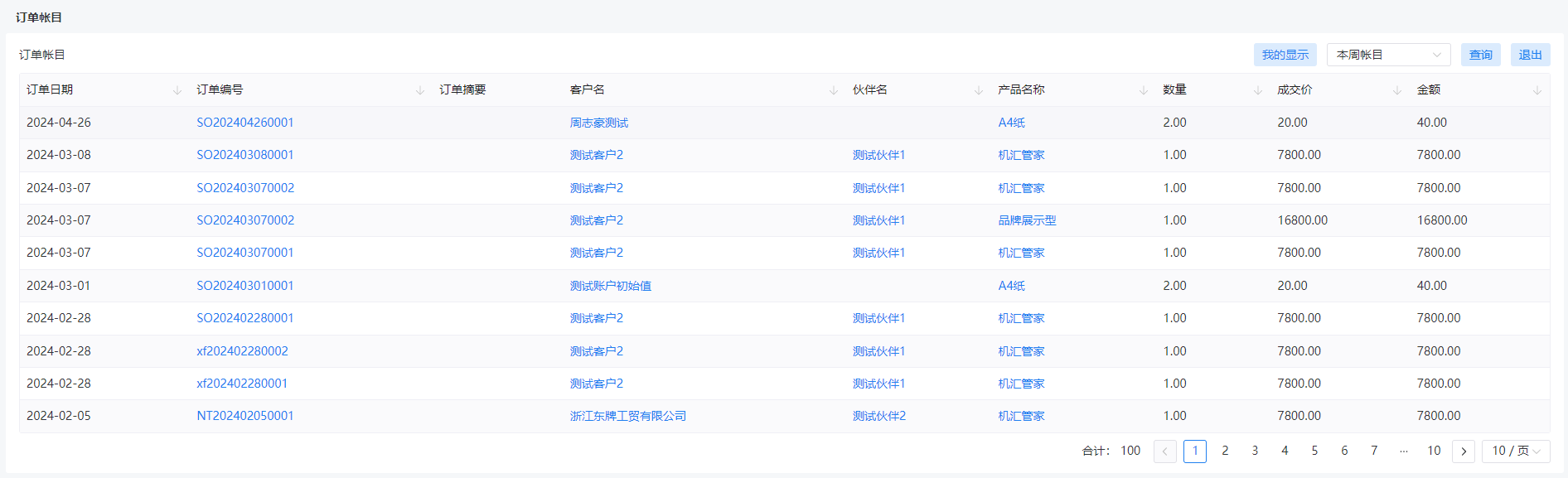
Task: Sort by 订单日期 column arrow icon
Action: pos(177,90)
